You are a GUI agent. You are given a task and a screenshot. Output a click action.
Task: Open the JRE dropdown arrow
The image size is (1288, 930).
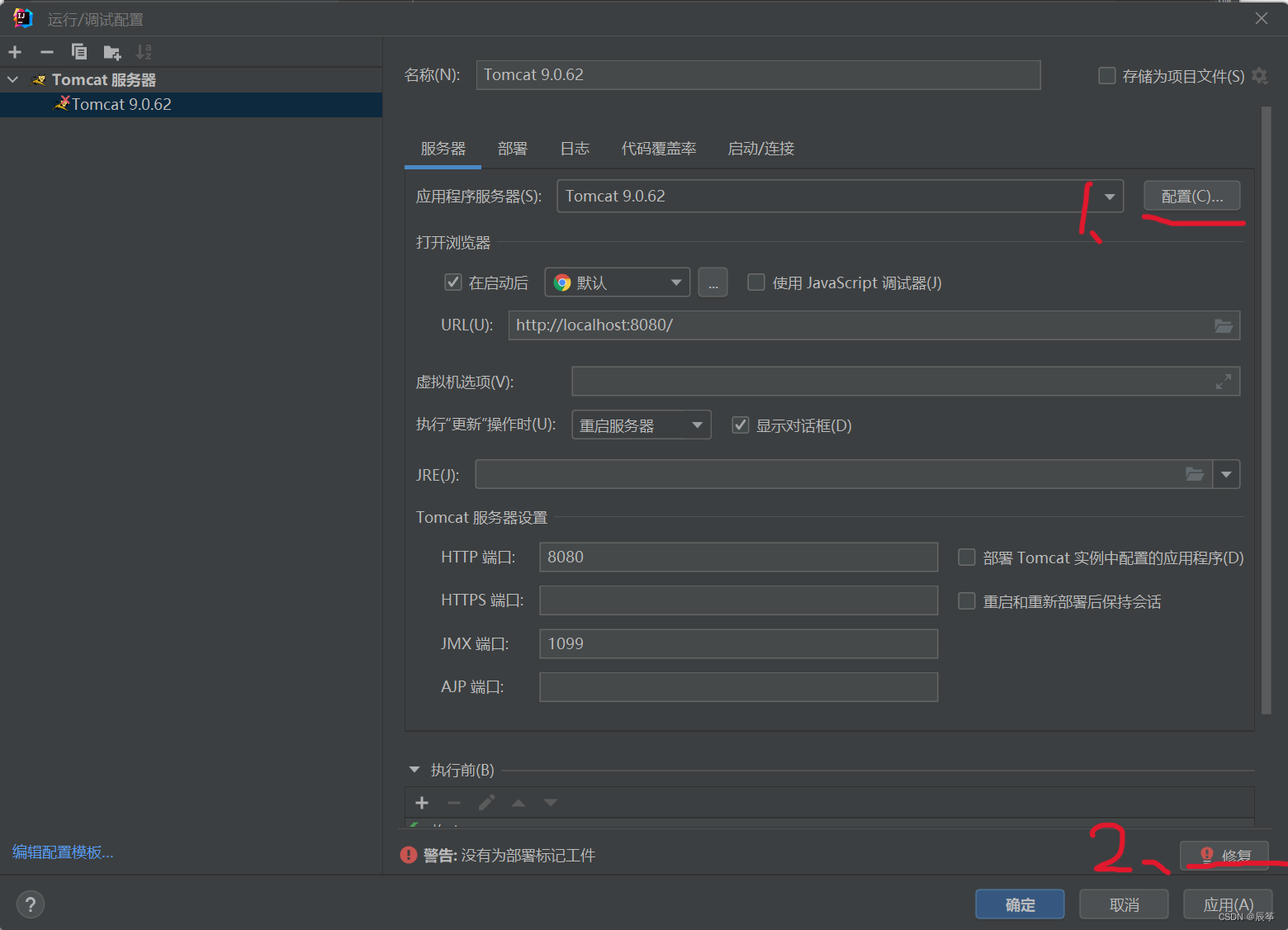pos(1226,474)
